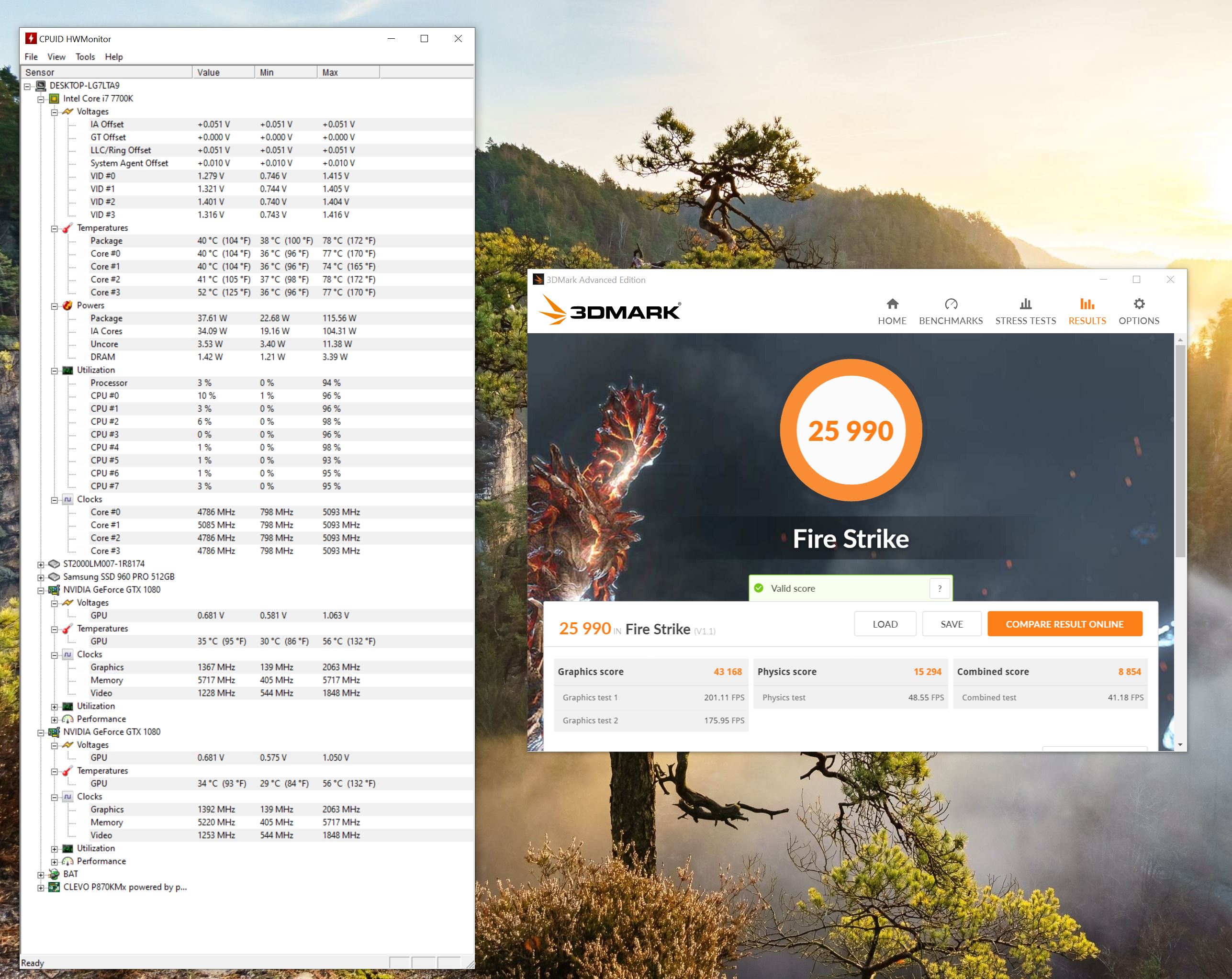The width and height of the screenshot is (1232, 979).
Task: Open the View menu in HWMonitor
Action: 56,56
